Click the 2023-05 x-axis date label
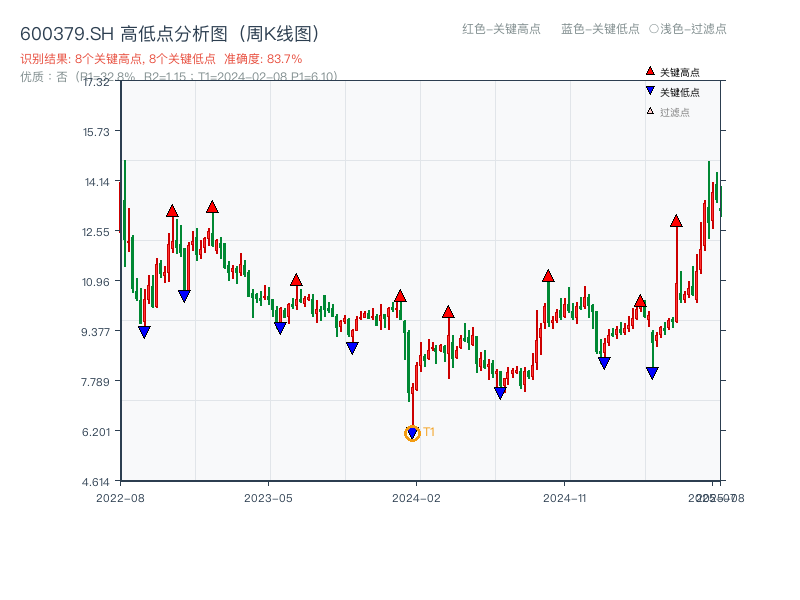The width and height of the screenshot is (800, 600). [268, 497]
